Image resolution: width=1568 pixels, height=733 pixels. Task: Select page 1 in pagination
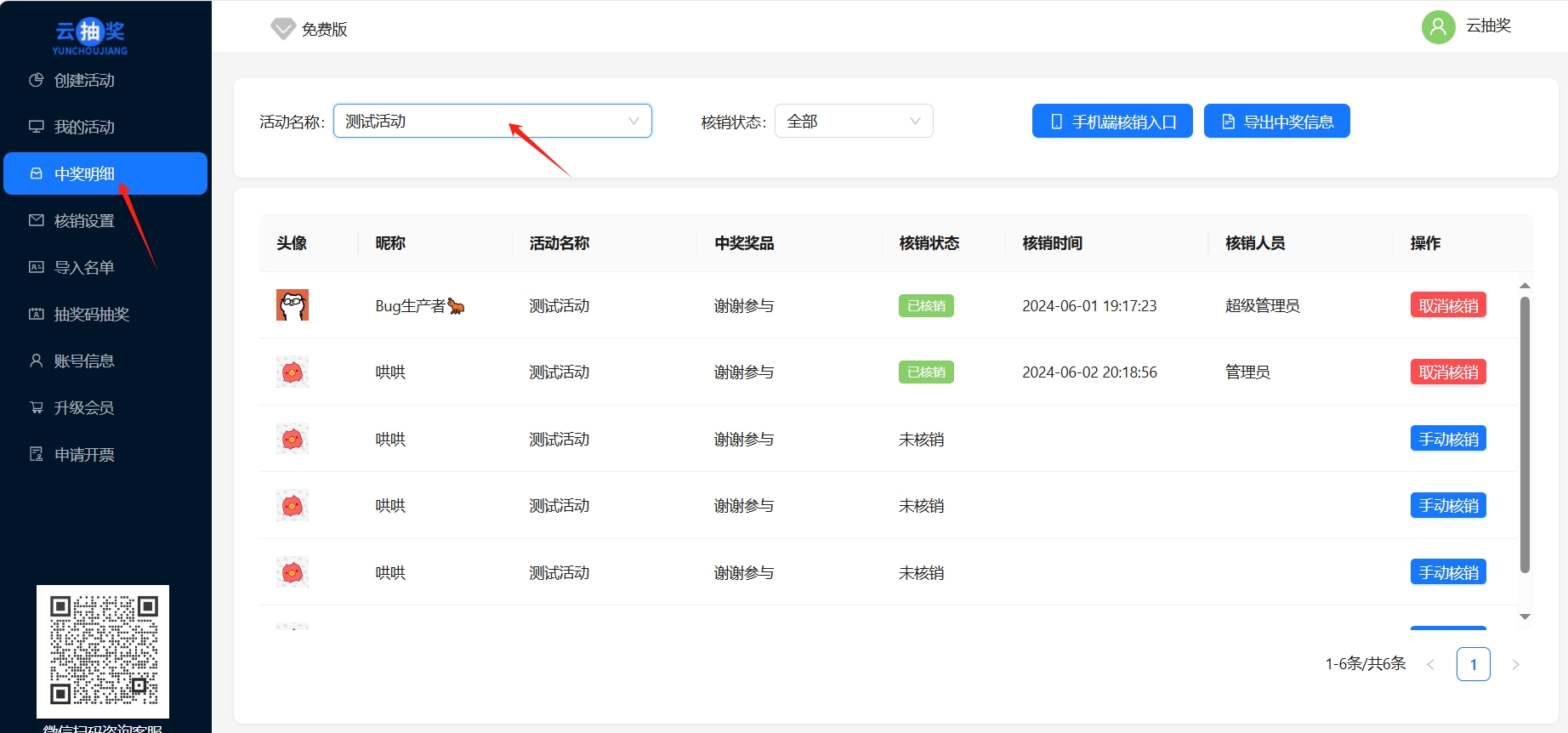pos(1473,664)
